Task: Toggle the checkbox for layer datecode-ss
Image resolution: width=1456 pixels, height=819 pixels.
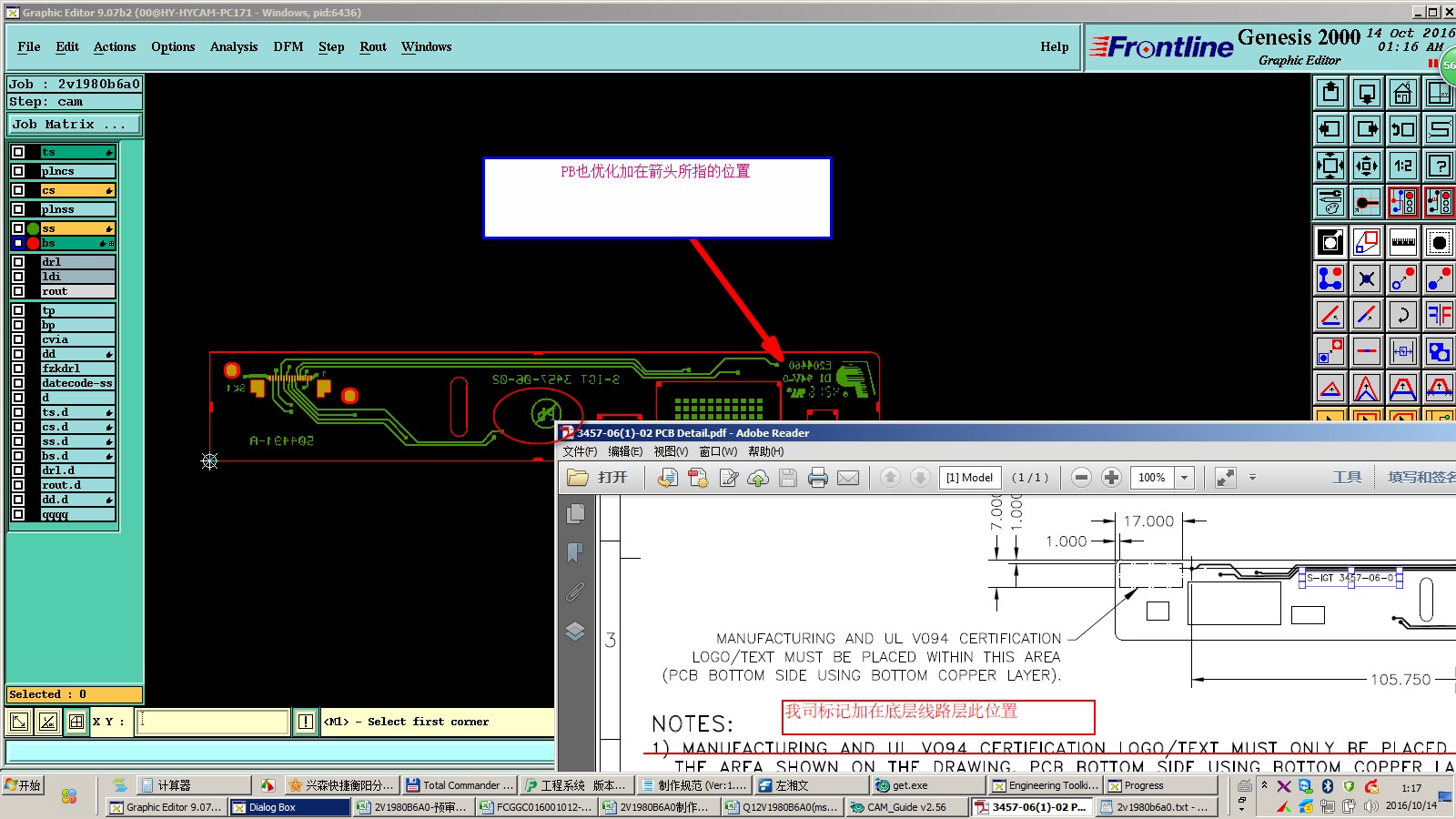Action: [18, 383]
